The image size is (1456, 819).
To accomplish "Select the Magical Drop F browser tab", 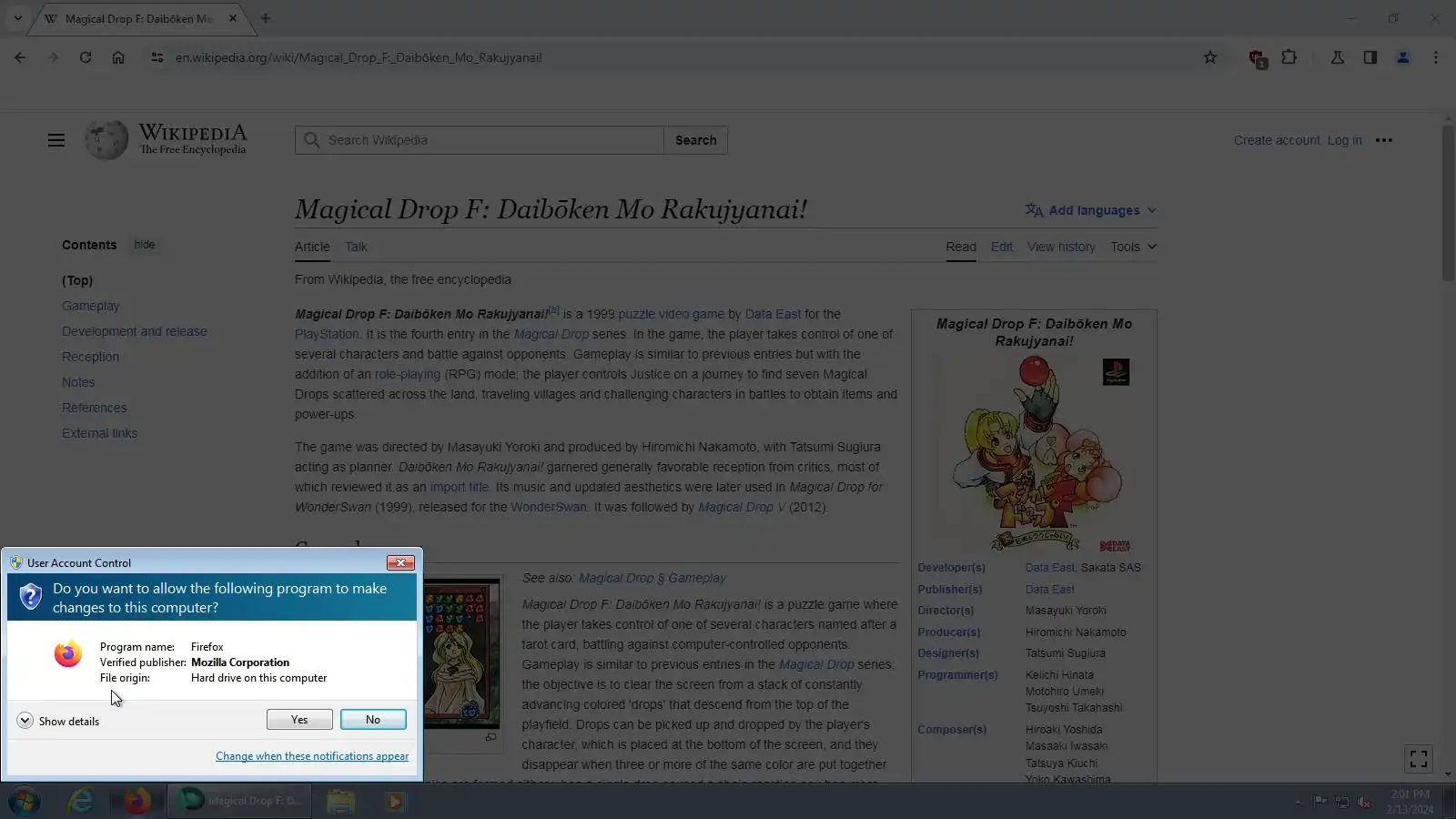I will pyautogui.click(x=136, y=18).
